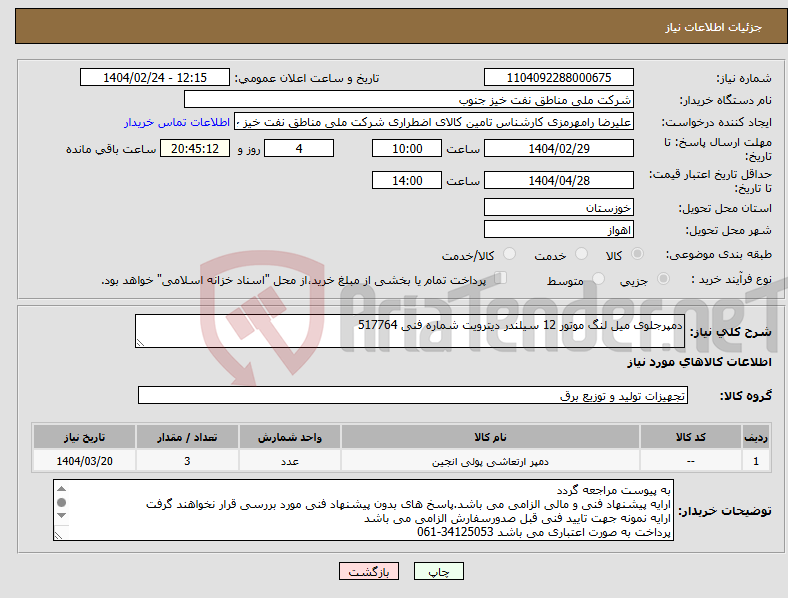Image resolution: width=788 pixels, height=598 pixels.
Task: Toggle the treasury documents payment checkbox
Action: pyautogui.click(x=501, y=277)
